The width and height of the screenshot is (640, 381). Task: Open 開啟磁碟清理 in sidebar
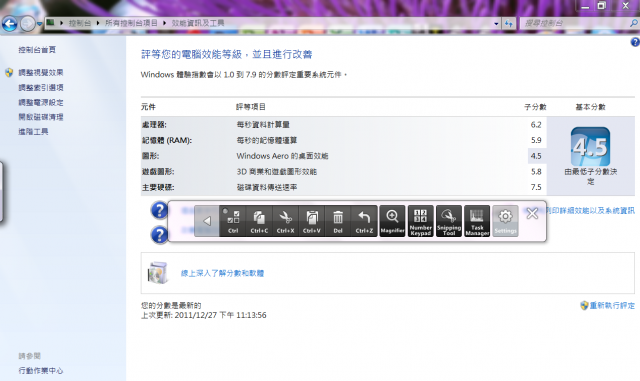[x=41, y=117]
